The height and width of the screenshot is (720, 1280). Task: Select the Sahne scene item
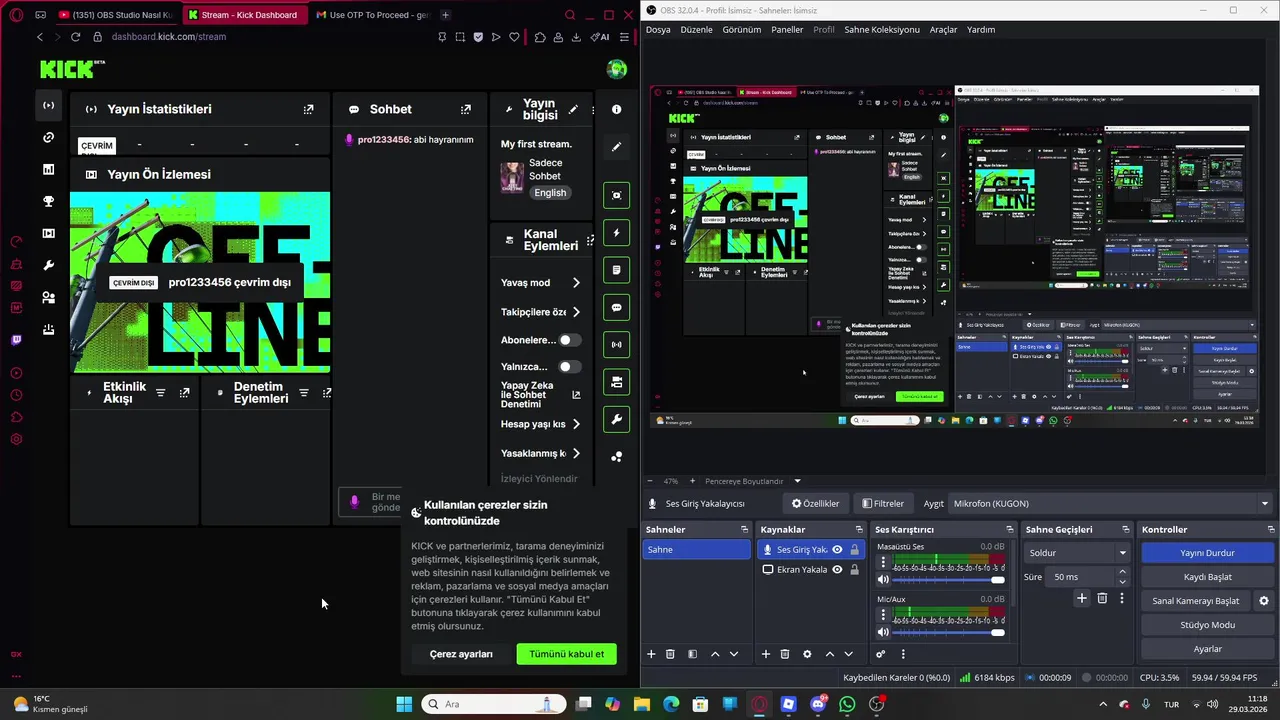pos(696,549)
